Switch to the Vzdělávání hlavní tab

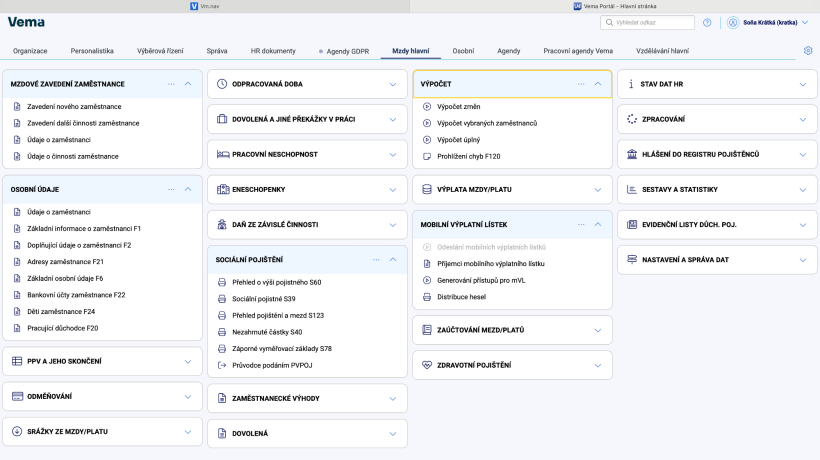pyautogui.click(x=662, y=51)
